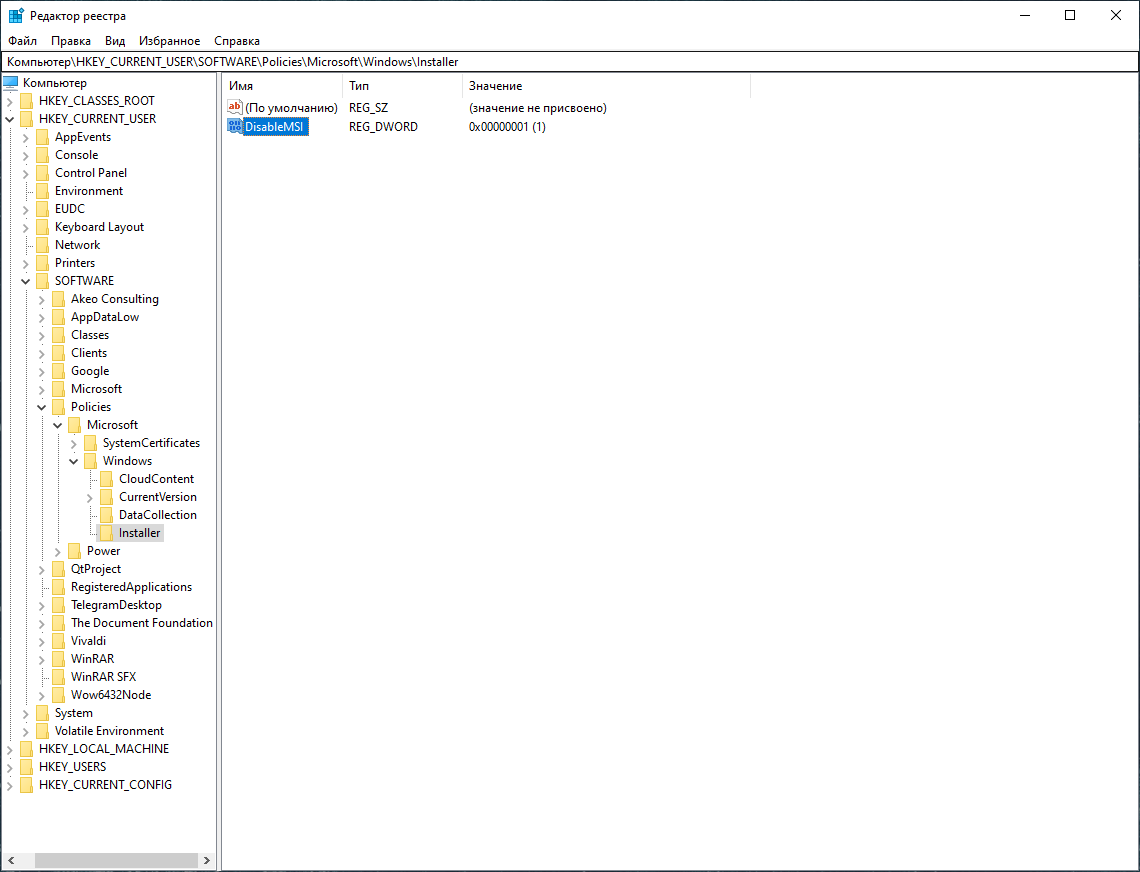Expand the SystemCertificates key

click(73, 443)
